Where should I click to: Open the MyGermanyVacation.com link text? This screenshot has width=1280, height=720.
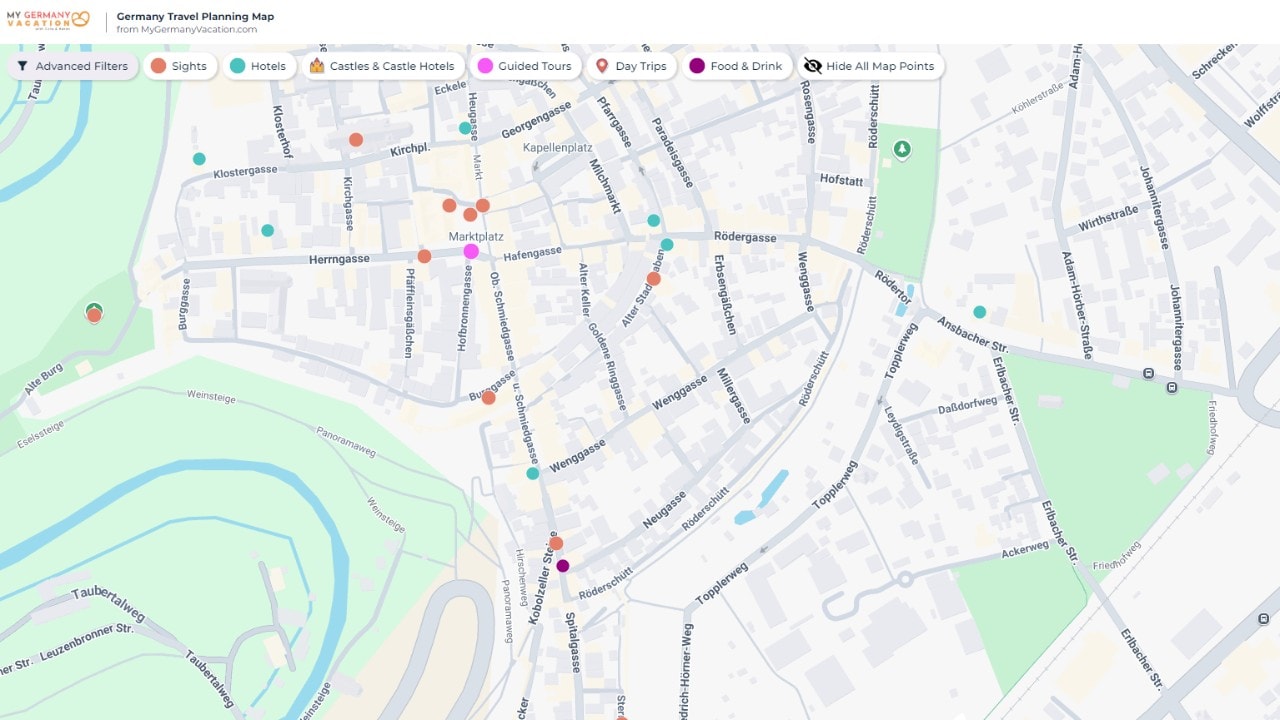(187, 29)
